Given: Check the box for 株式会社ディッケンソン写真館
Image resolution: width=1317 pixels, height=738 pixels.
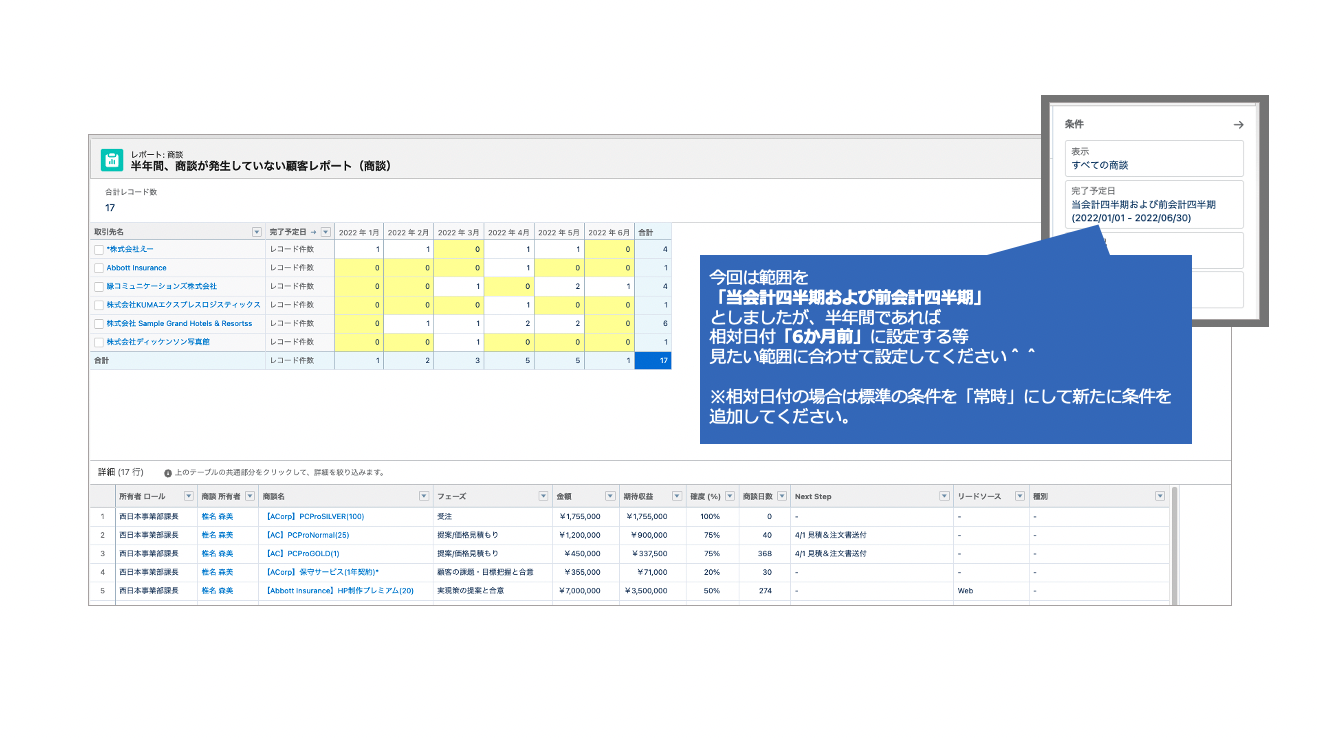Looking at the screenshot, I should [99, 342].
